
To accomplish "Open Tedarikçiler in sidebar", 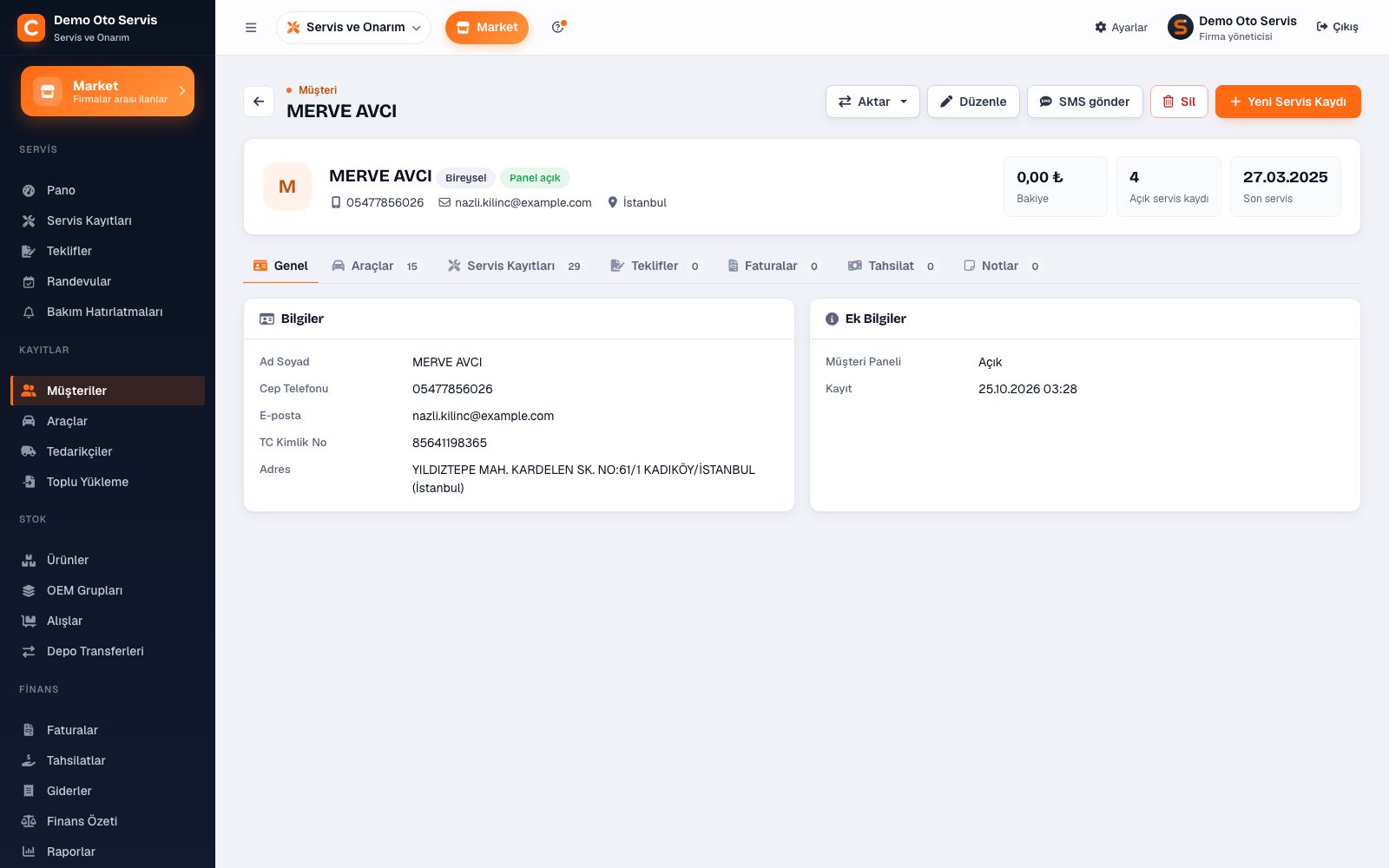I will tap(108, 451).
